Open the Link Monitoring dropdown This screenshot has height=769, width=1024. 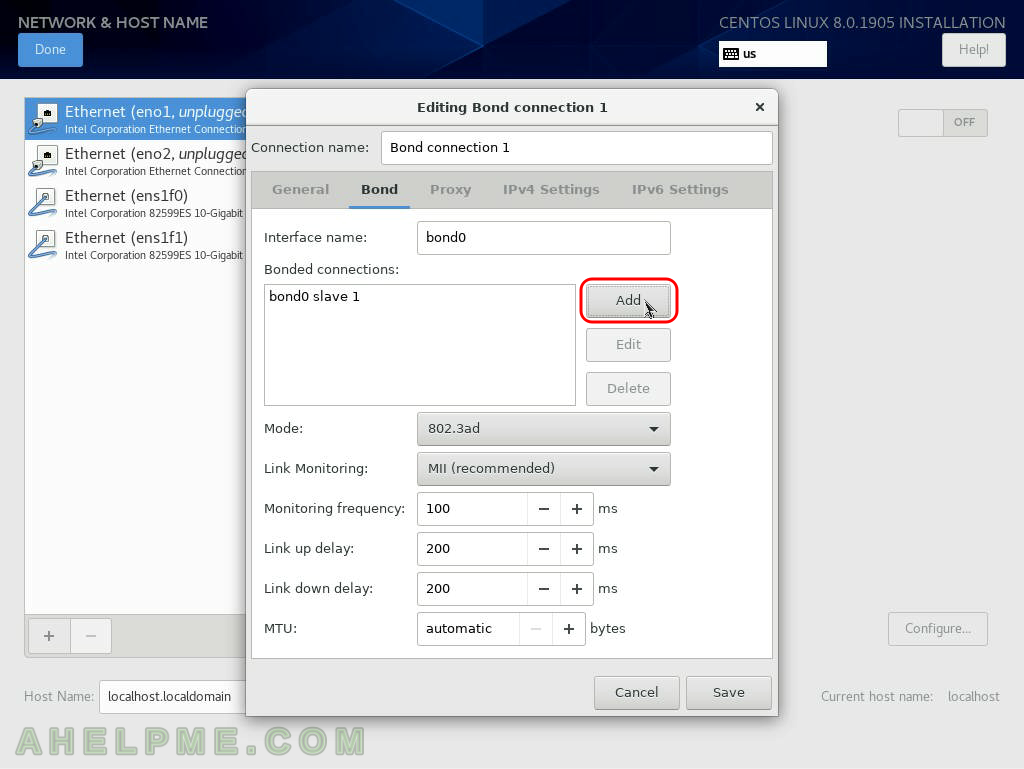click(x=543, y=469)
